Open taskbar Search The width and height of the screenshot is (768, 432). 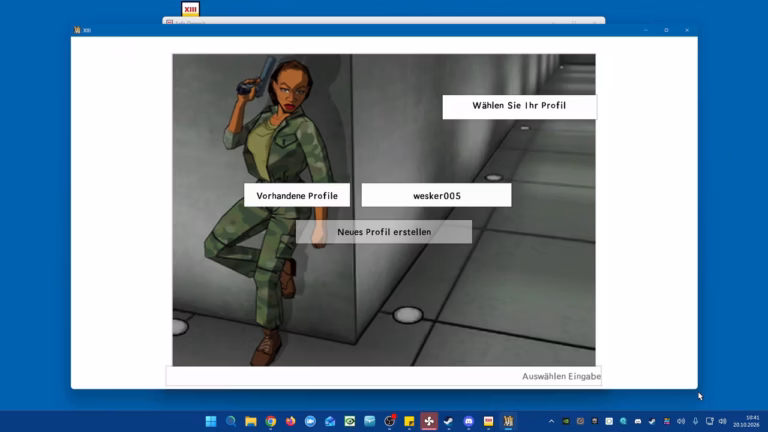(x=231, y=421)
